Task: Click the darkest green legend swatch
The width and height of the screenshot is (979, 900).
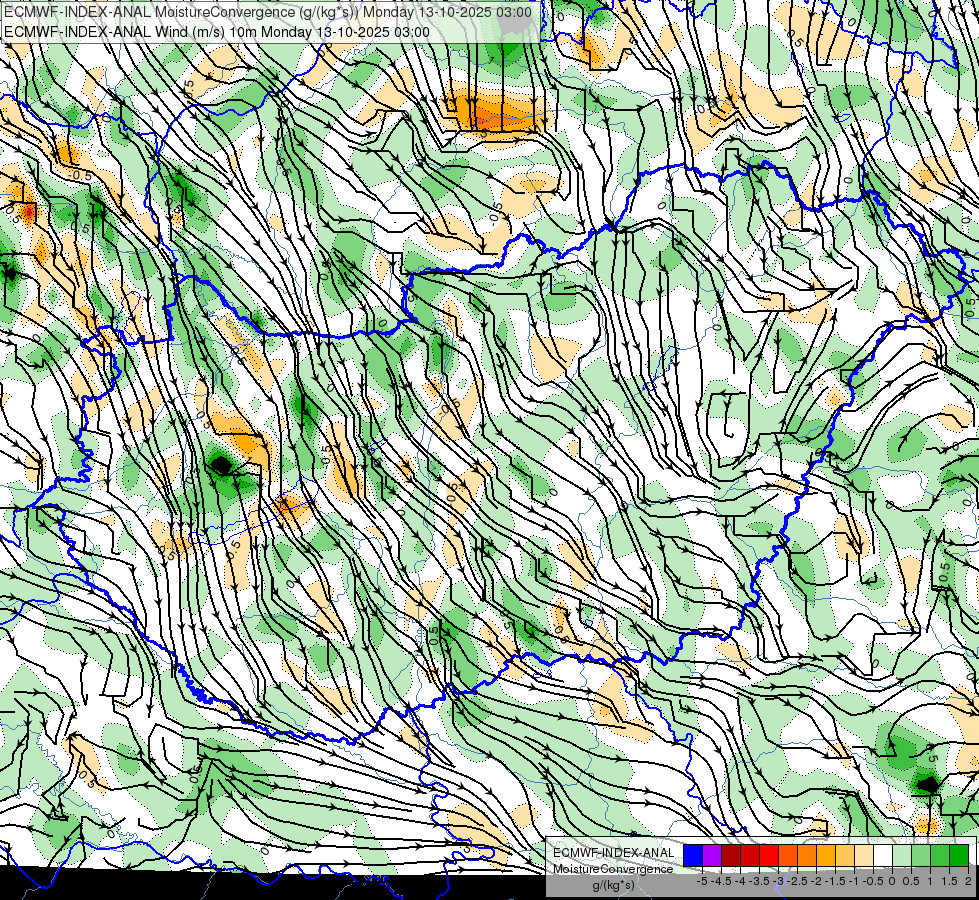Action: [959, 855]
